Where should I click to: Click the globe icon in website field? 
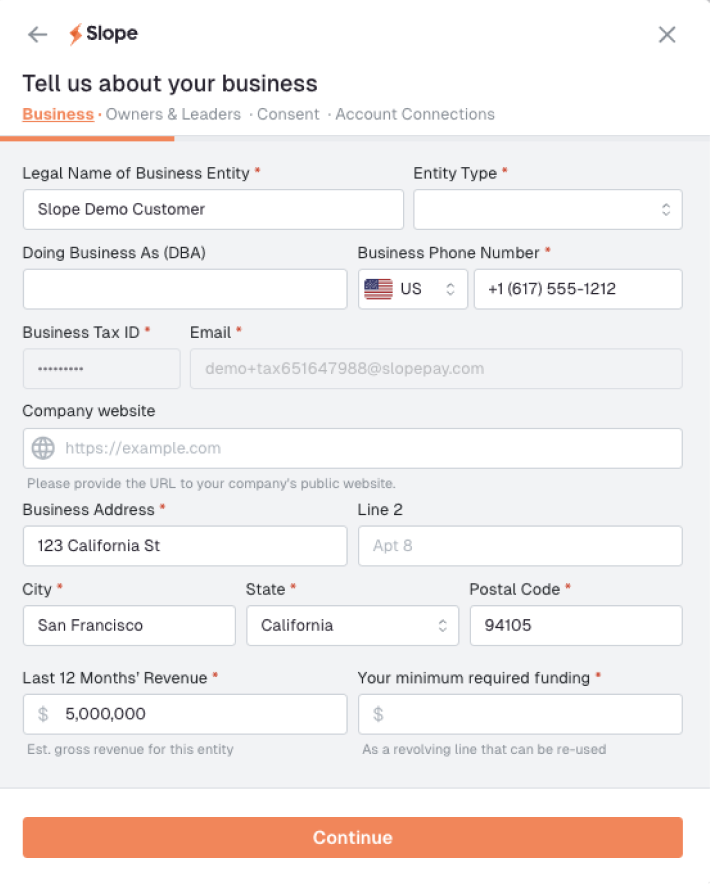pos(44,448)
